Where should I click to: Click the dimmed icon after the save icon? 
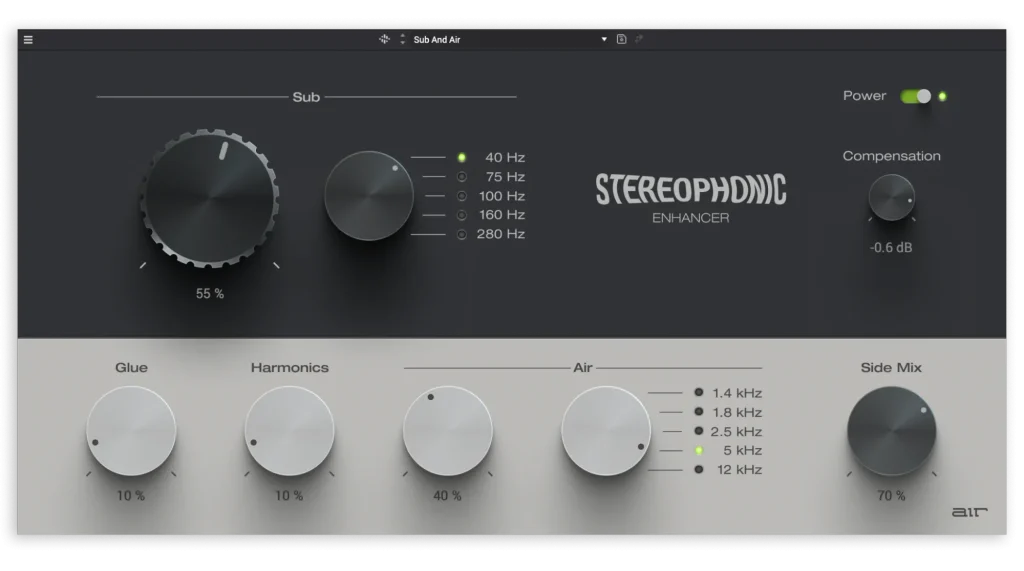coord(639,39)
